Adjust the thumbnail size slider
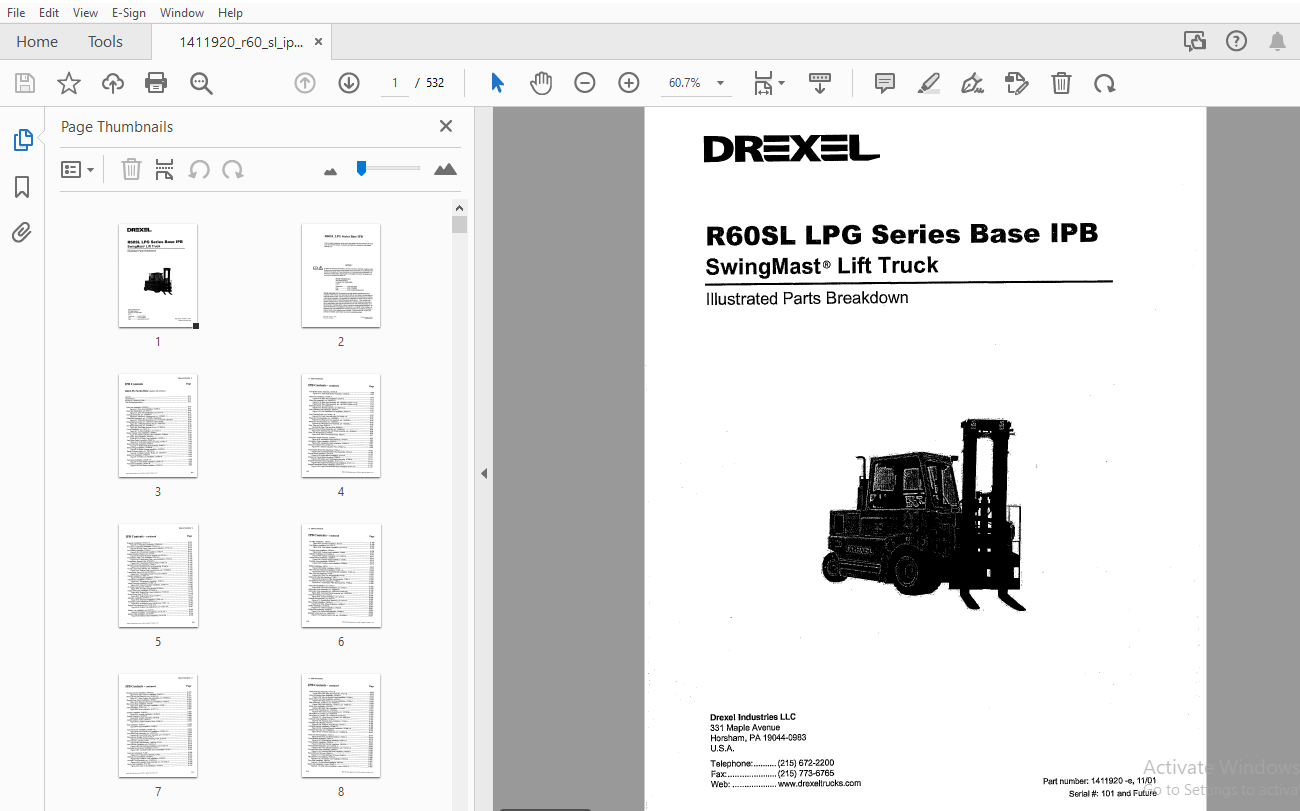This screenshot has width=1300, height=811. 389,169
